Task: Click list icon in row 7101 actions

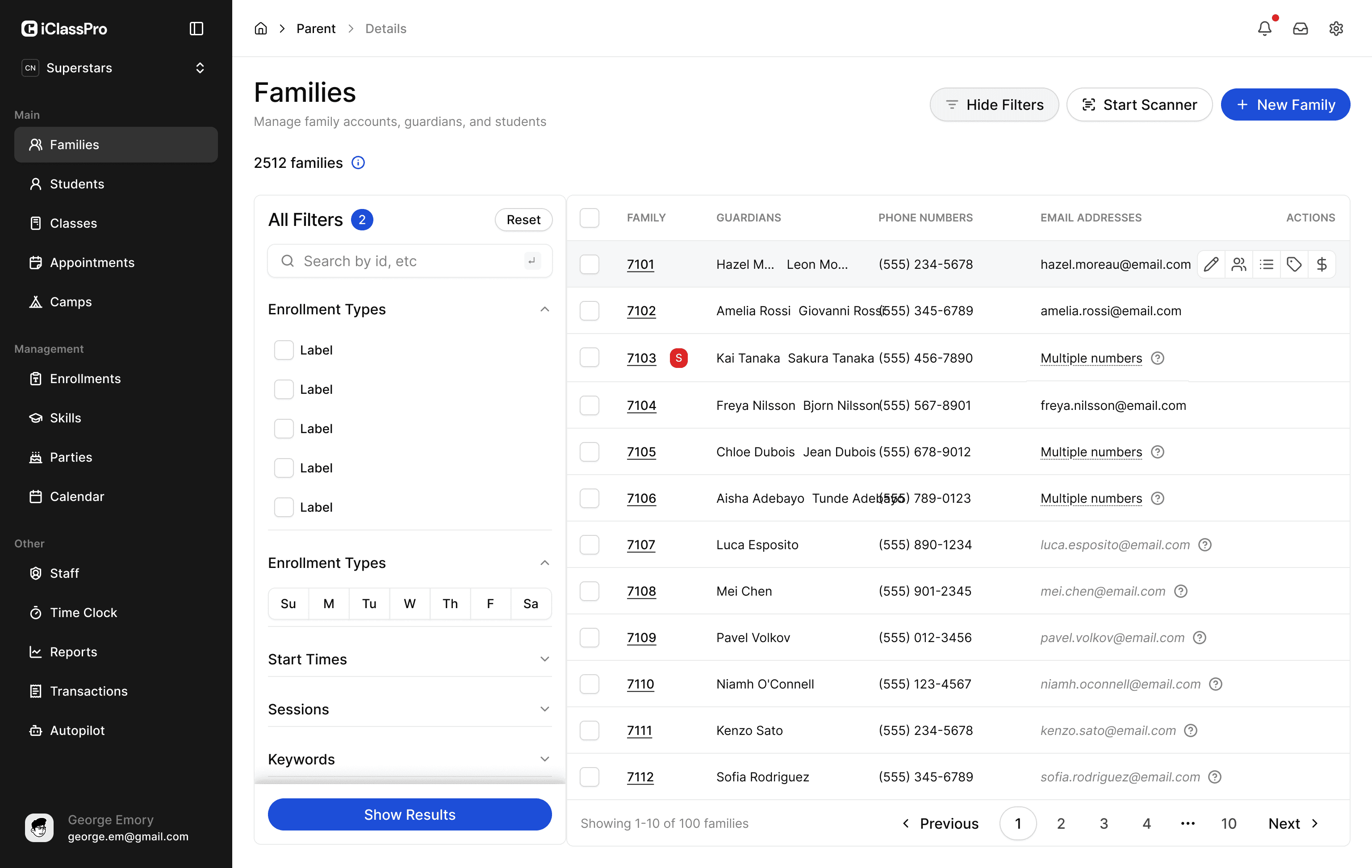Action: pyautogui.click(x=1266, y=264)
